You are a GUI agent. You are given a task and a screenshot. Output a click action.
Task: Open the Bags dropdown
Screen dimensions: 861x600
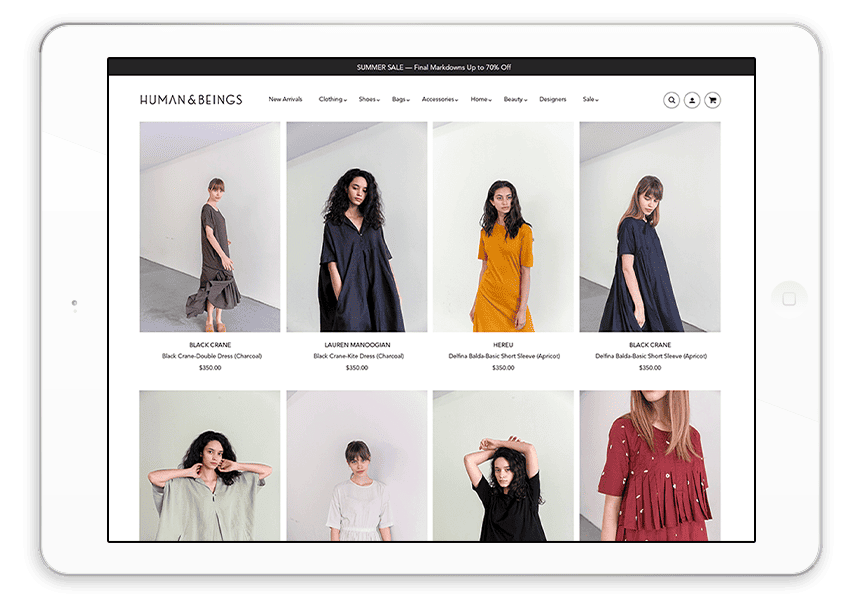pos(400,100)
